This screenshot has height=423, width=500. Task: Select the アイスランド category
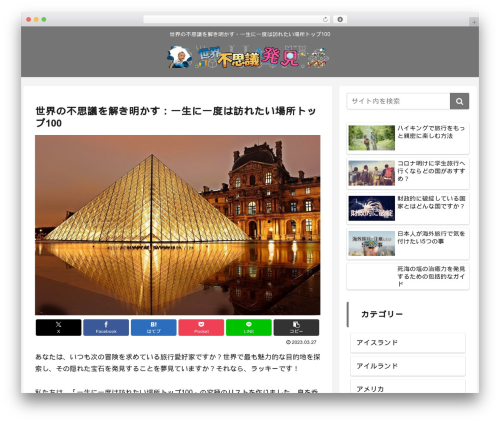click(408, 343)
